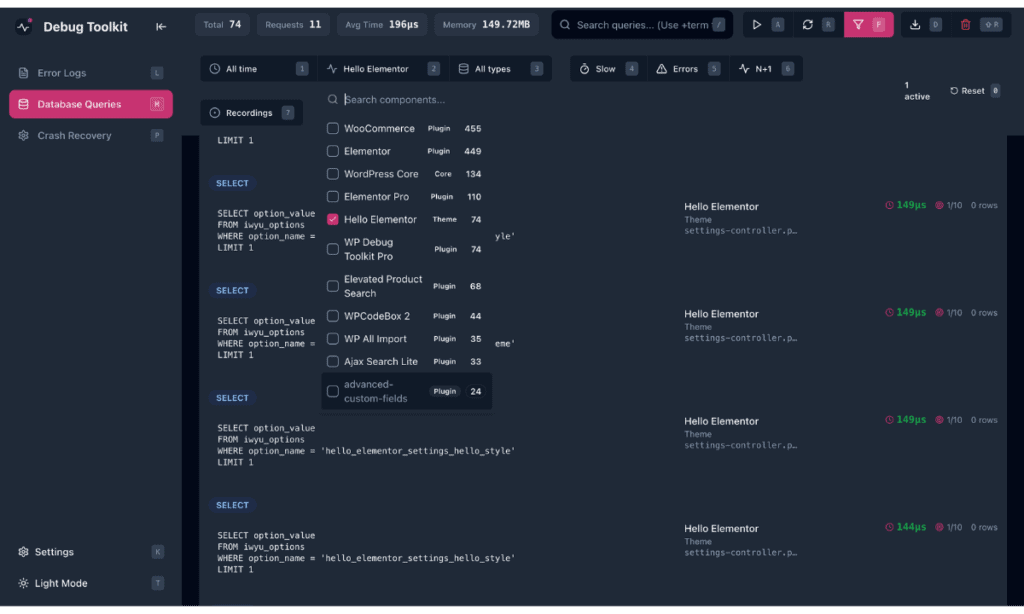The width and height of the screenshot is (1024, 614).
Task: Check the Ajax Search Lite checkbox
Action: (332, 361)
